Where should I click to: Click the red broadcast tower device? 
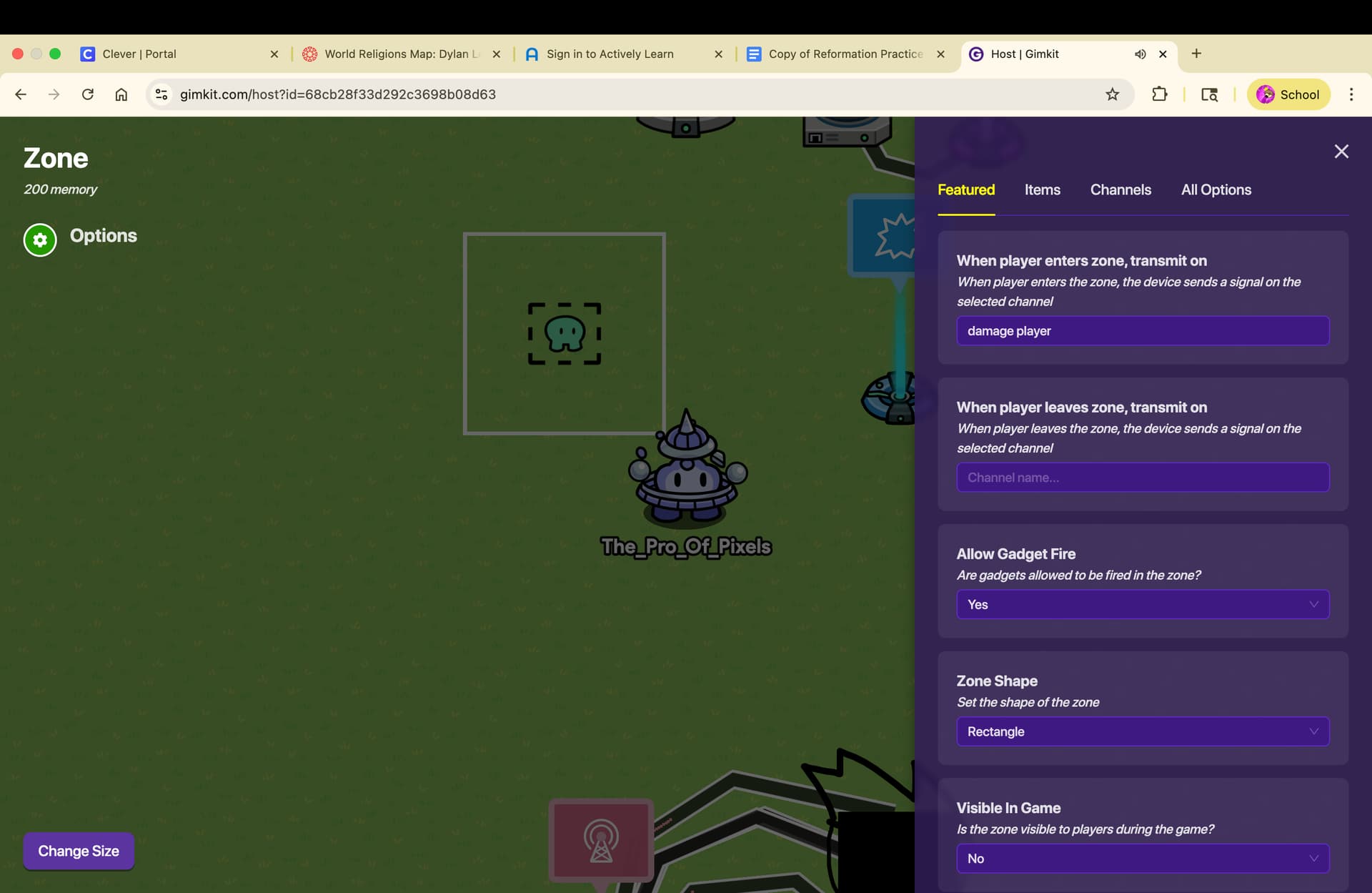click(x=601, y=839)
